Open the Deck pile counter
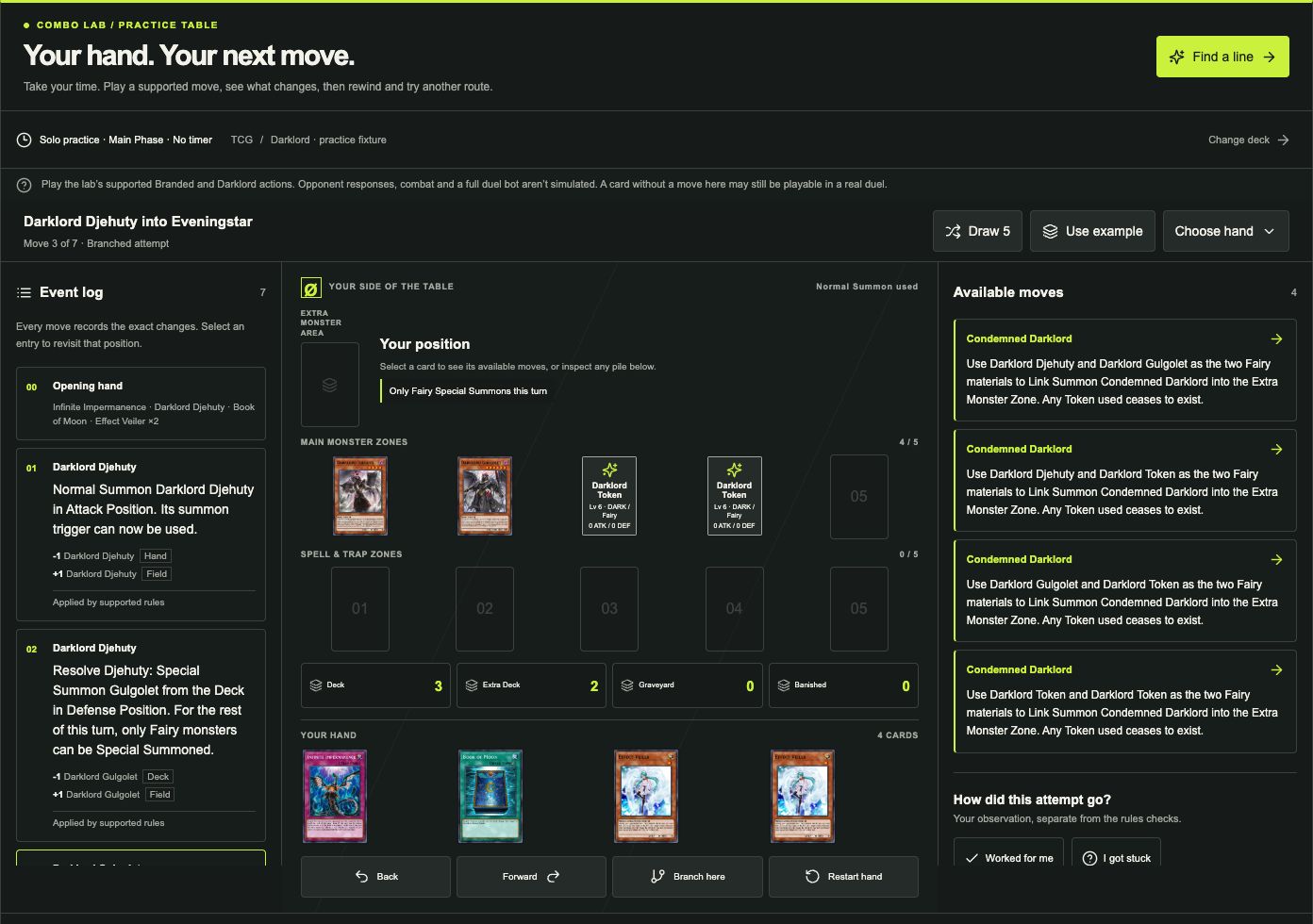Screen dimensions: 1313x924 [x=375, y=685]
